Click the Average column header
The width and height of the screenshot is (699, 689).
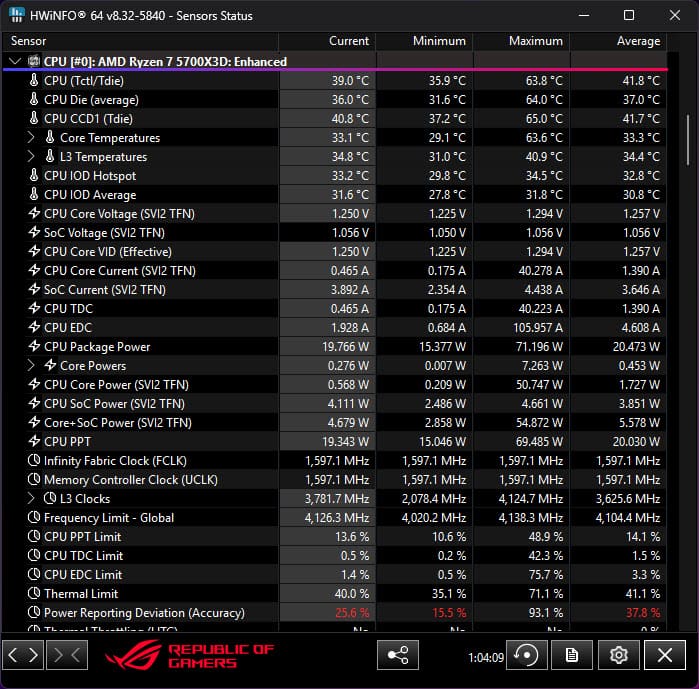(x=637, y=41)
